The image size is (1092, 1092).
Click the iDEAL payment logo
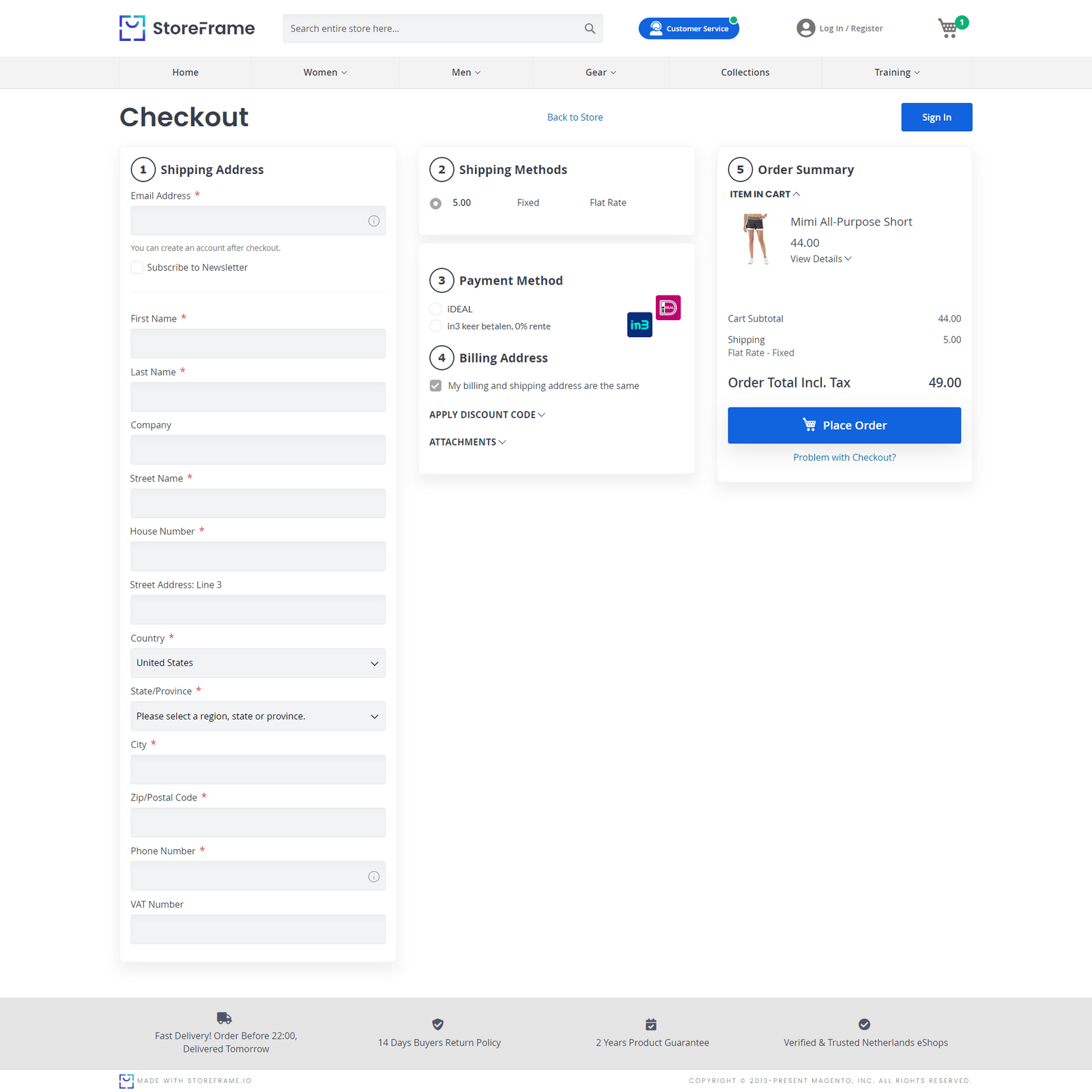coord(668,308)
